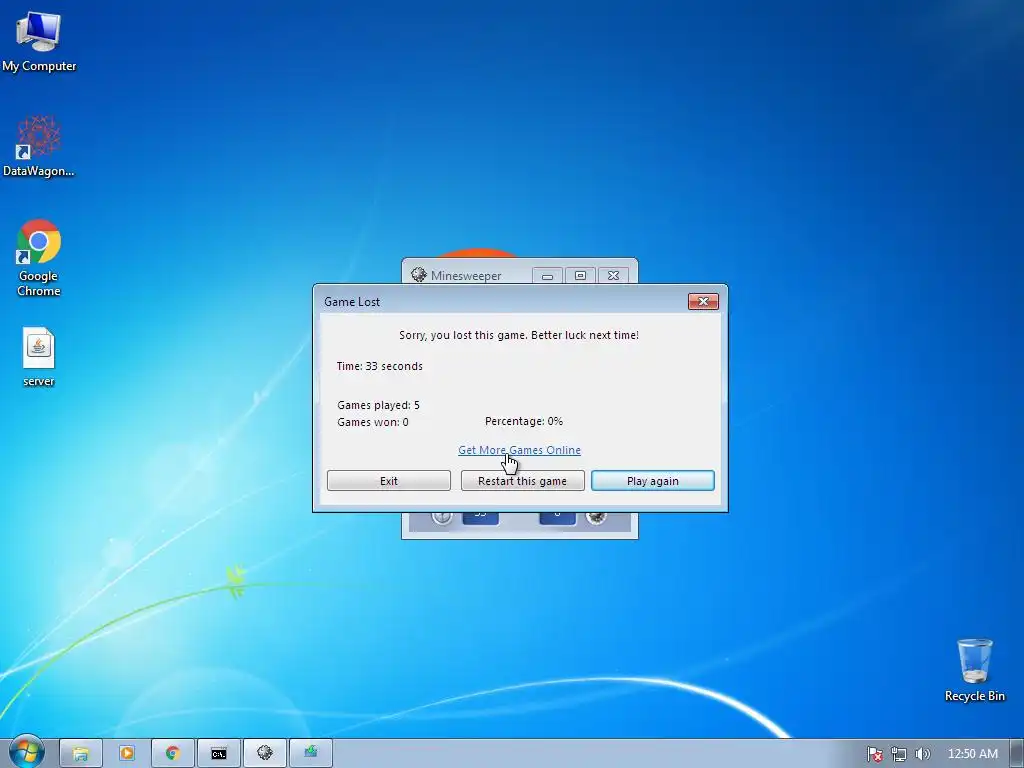Image resolution: width=1024 pixels, height=768 pixels.
Task: Click the Game Lost dialog title
Action: pyautogui.click(x=352, y=302)
